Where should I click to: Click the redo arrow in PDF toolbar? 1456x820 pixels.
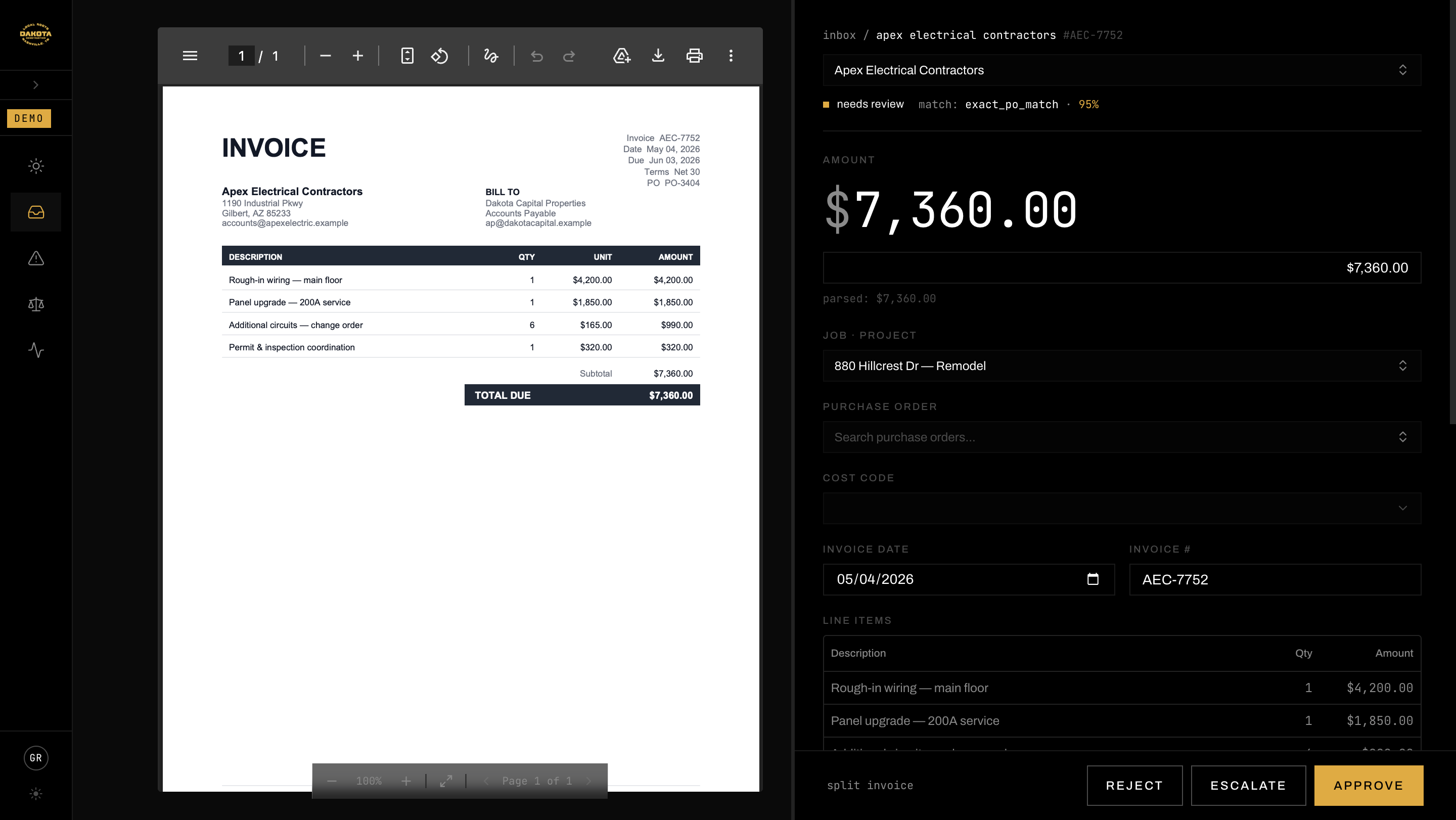[x=569, y=56]
